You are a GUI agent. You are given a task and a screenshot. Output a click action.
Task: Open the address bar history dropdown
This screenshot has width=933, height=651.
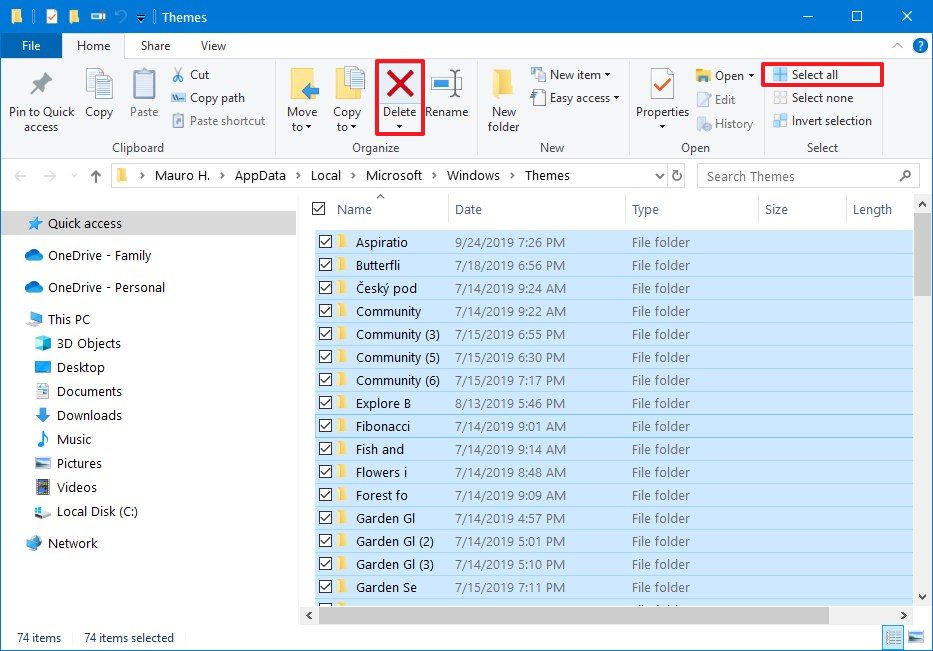coord(658,176)
